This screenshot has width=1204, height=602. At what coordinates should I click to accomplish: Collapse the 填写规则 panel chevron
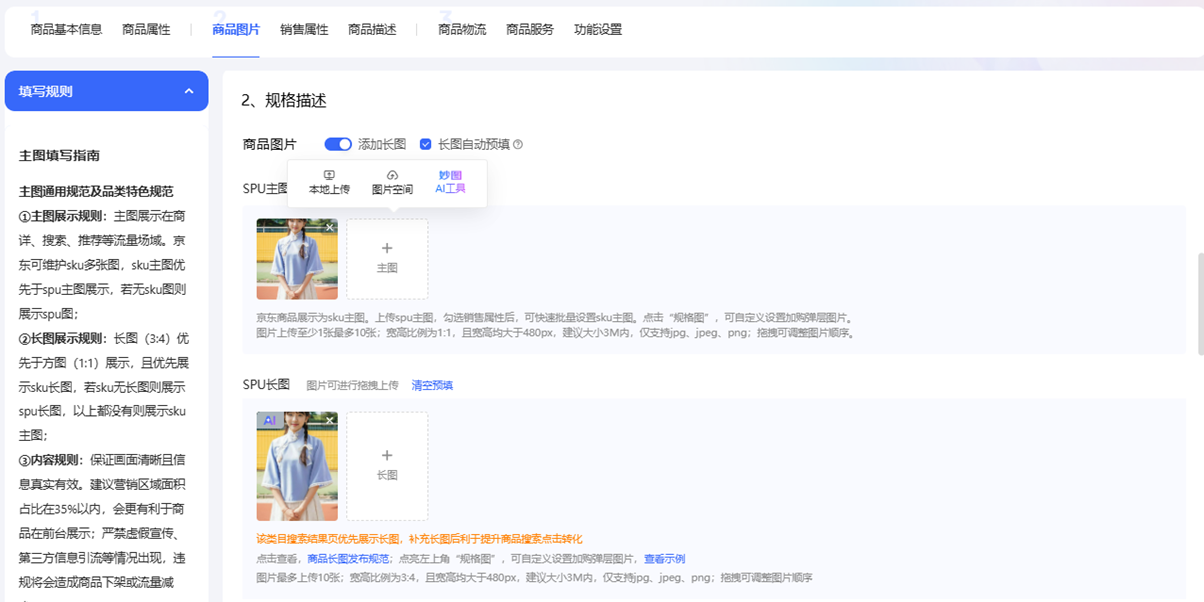pos(189,91)
